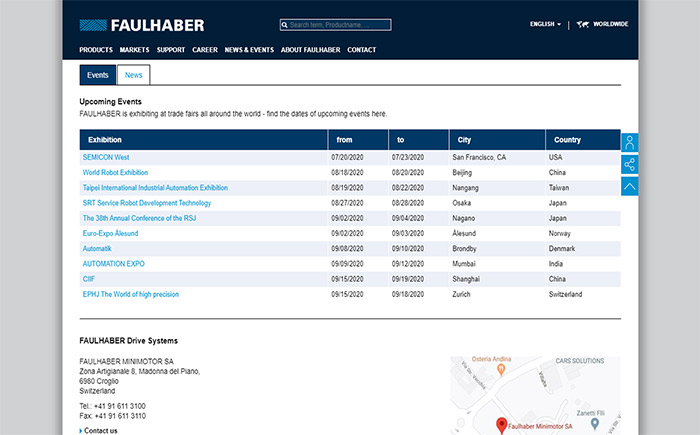Viewport: 700px width, 435px height.
Task: Open the NEWS & EVENTS menu
Action: (x=249, y=50)
